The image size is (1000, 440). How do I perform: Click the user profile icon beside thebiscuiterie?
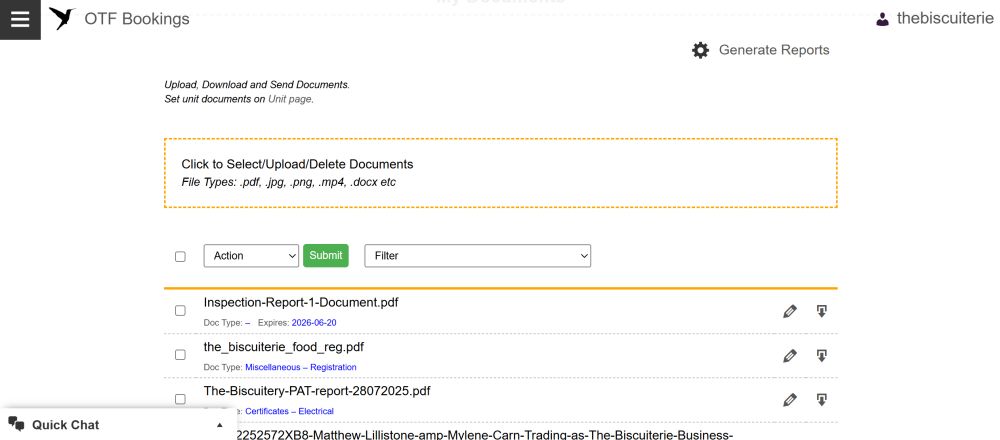coord(882,19)
